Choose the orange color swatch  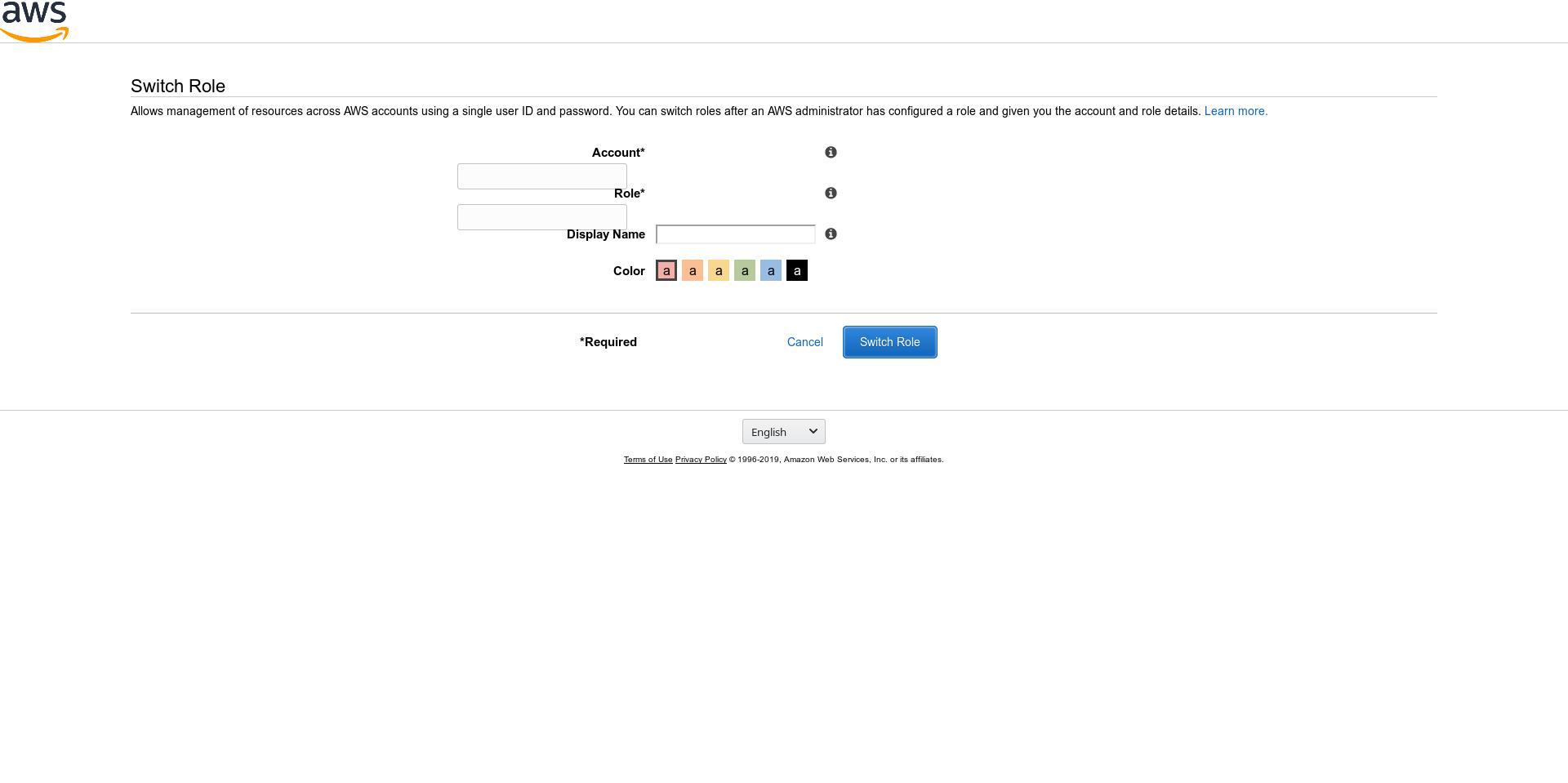[693, 271]
